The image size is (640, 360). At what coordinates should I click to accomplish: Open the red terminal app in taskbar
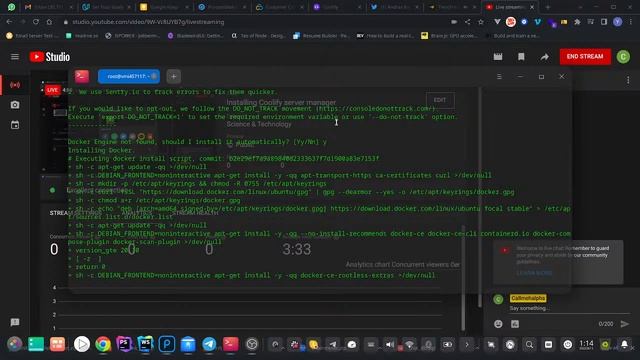pos(231,344)
